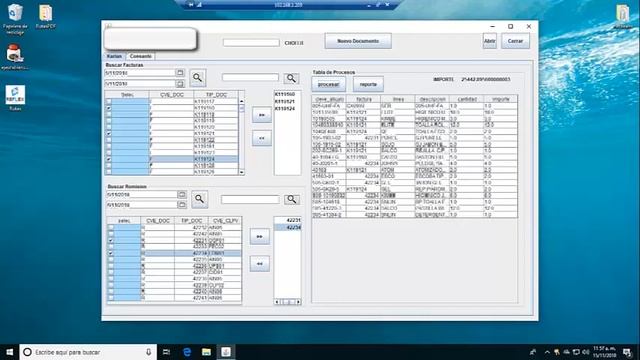Click the magnifier beside the remisiones filter box
640x360 pixels.
click(x=291, y=199)
